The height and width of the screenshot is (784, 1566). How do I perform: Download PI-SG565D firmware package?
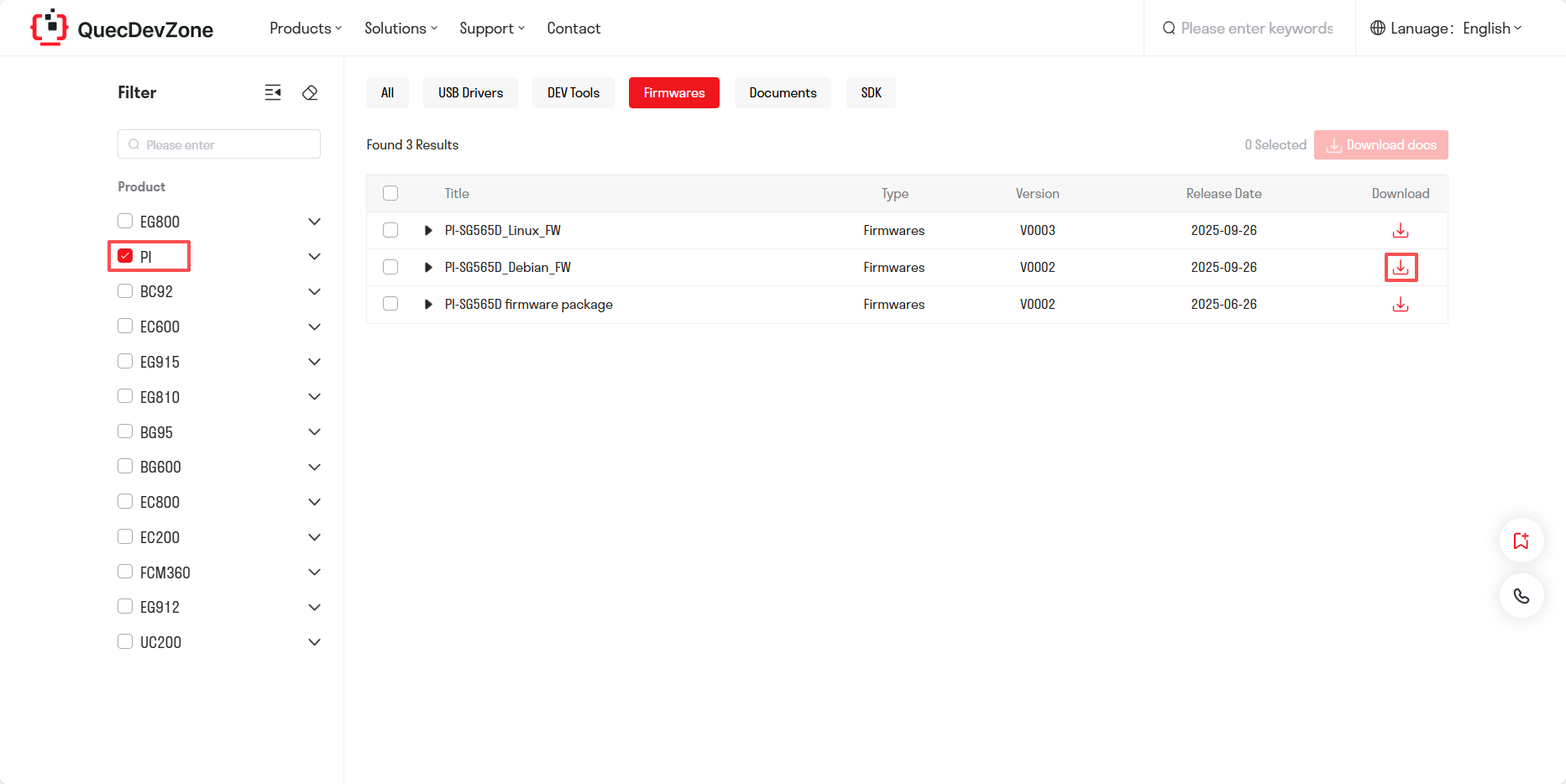(1400, 305)
